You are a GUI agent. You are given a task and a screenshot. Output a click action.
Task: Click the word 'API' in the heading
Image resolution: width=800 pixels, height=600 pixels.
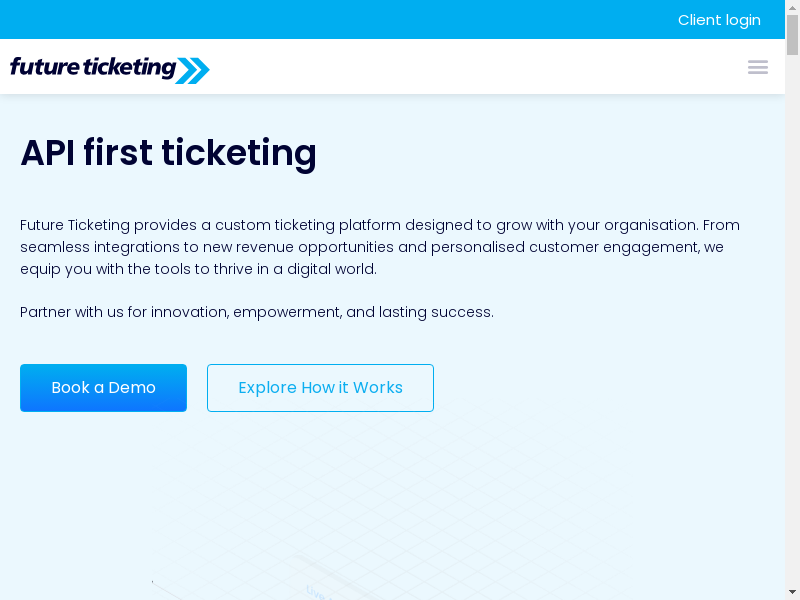click(46, 153)
